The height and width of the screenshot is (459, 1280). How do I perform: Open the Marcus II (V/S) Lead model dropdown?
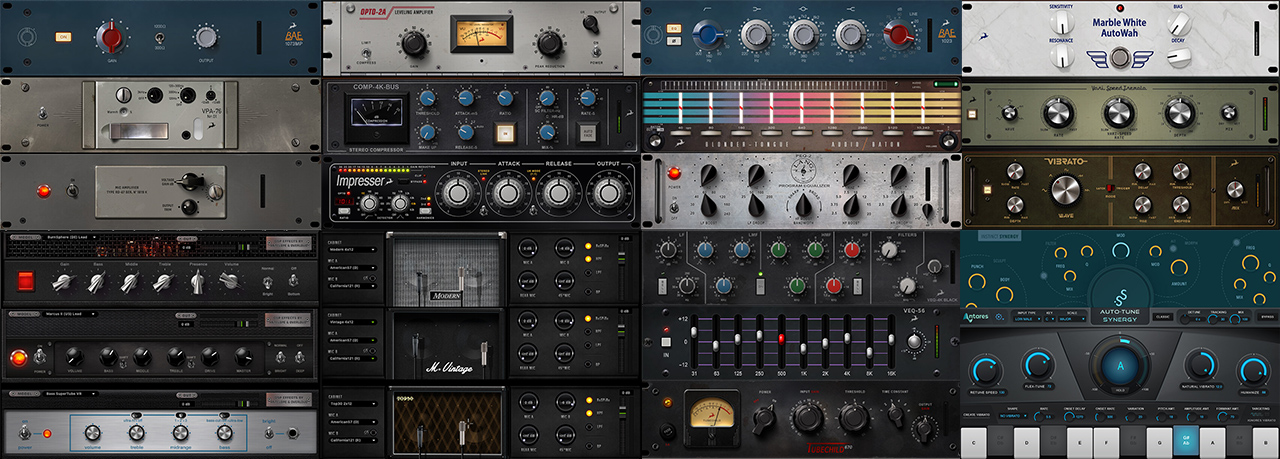[70, 314]
